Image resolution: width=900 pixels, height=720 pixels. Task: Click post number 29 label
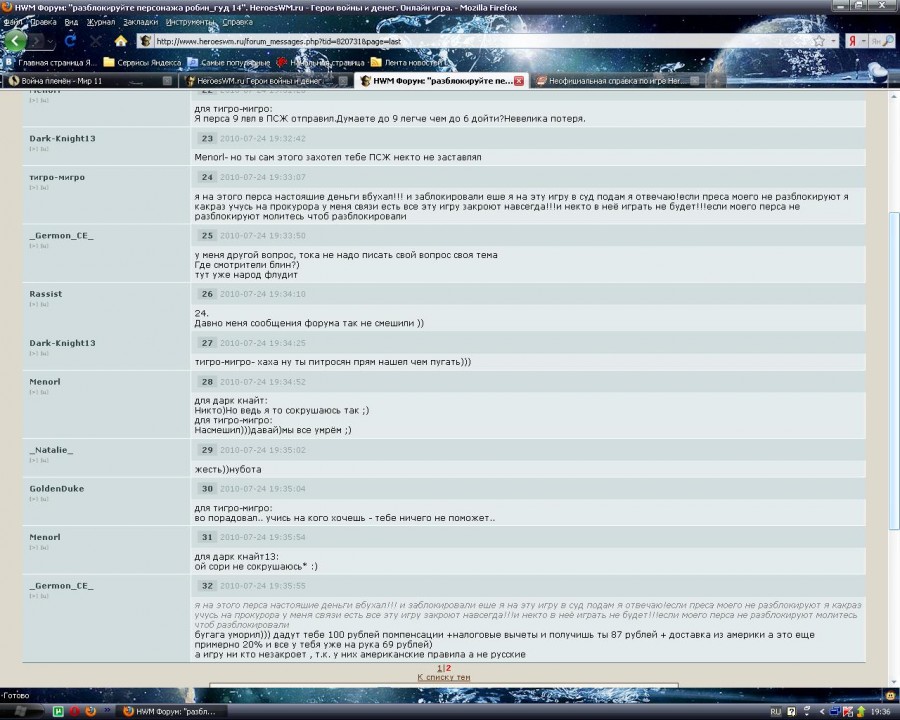tap(207, 450)
